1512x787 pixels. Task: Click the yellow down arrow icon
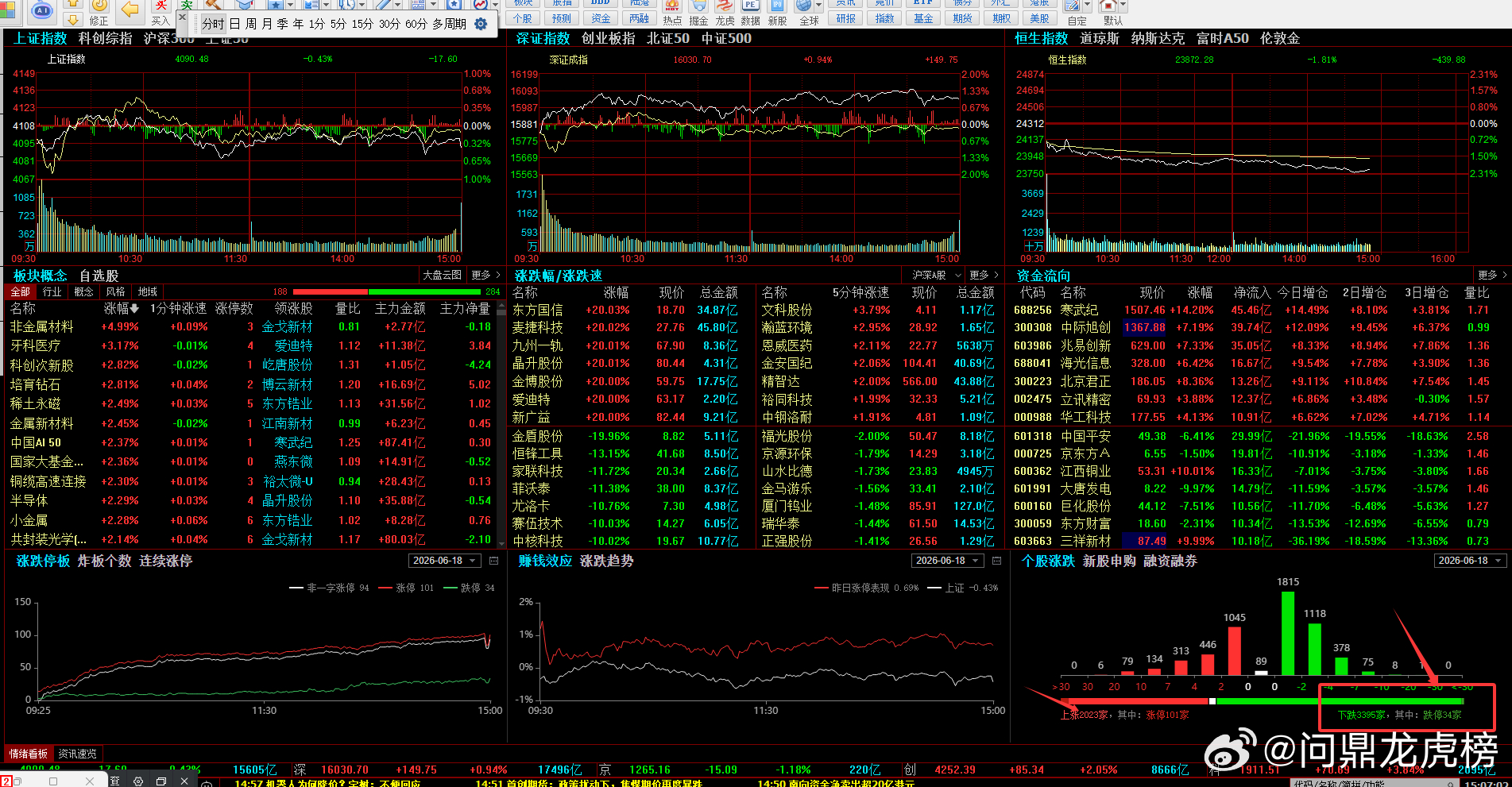(72, 19)
